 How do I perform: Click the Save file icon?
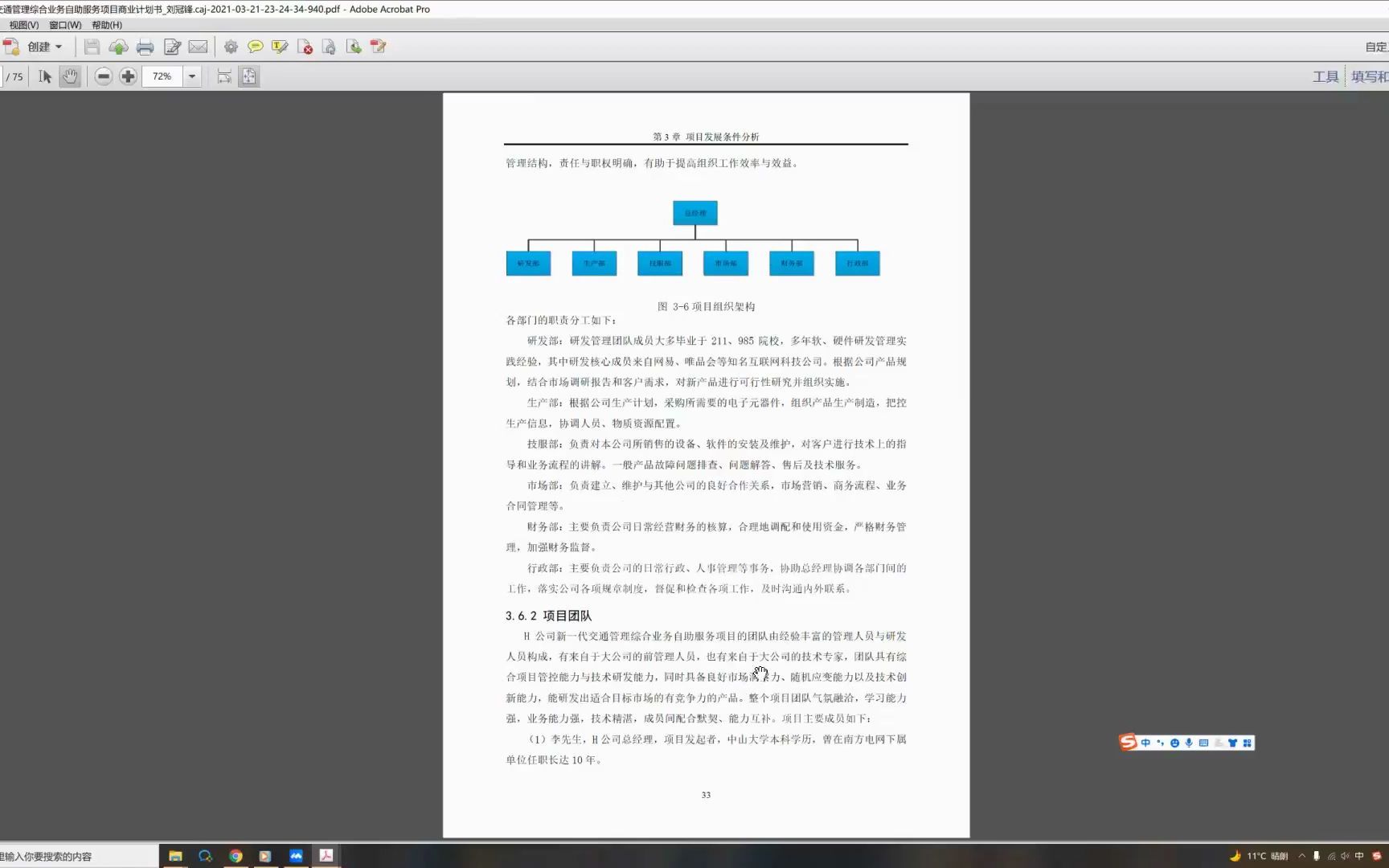click(x=92, y=47)
